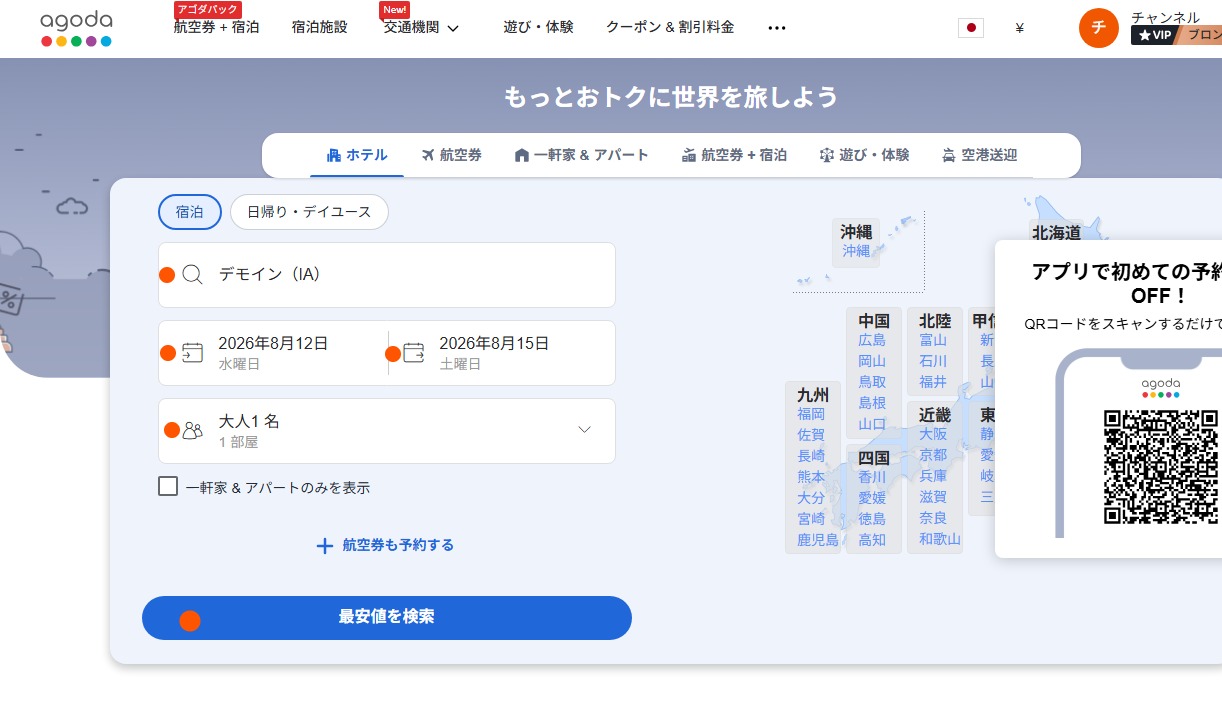1222x707 pixels.
Task: Choose 和歌山 under 近畿 region
Action: [940, 540]
